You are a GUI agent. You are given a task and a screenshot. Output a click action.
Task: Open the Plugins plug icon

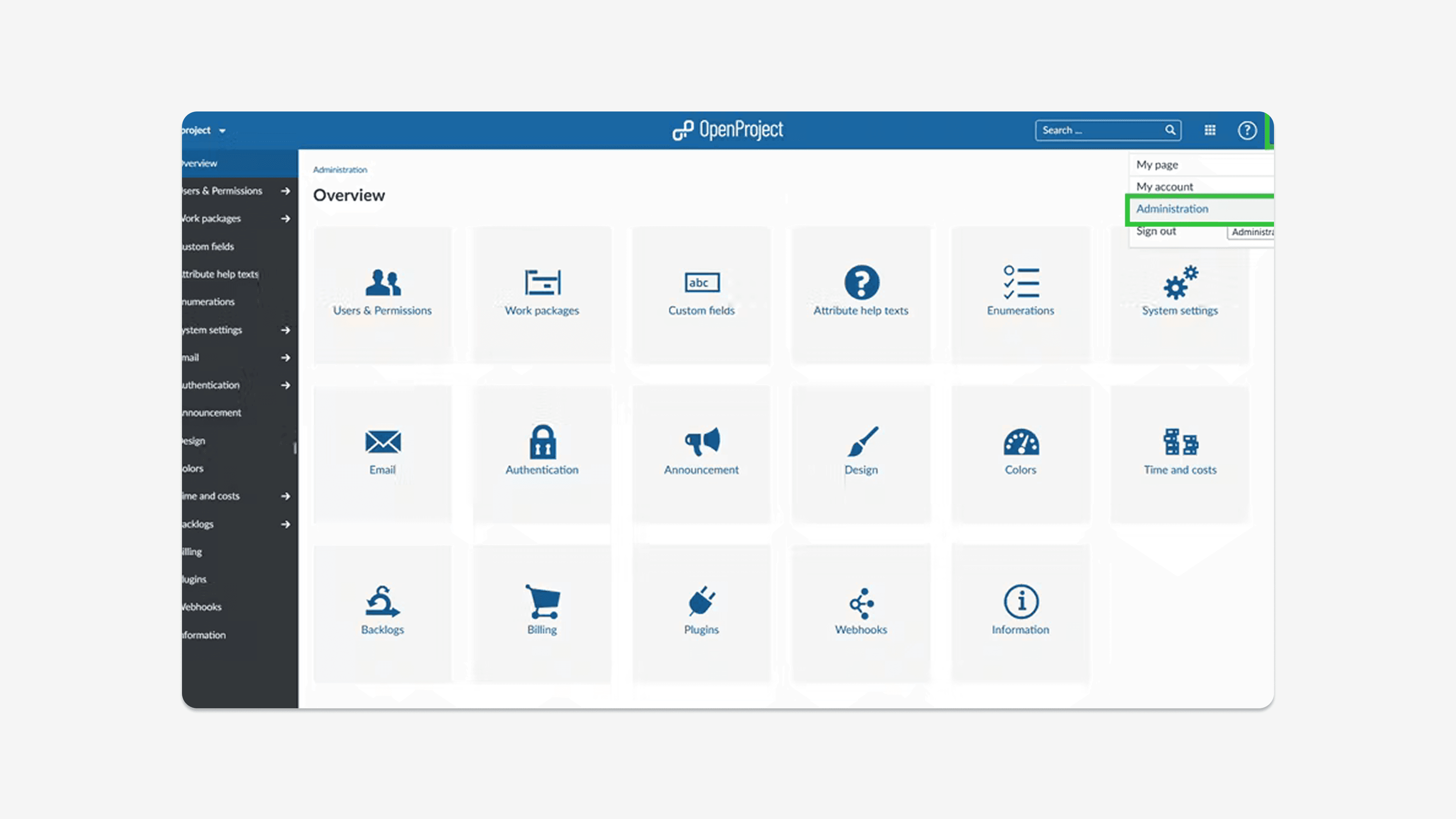(x=701, y=601)
